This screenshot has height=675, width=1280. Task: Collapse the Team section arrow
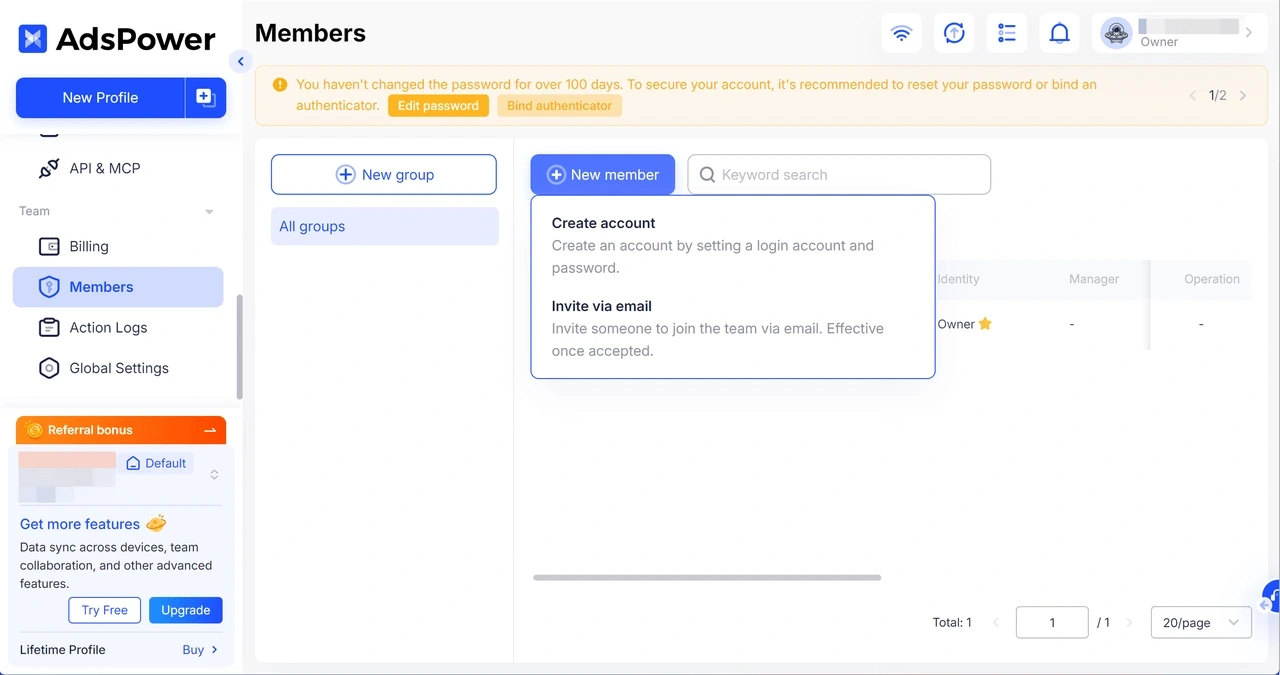pyautogui.click(x=209, y=212)
